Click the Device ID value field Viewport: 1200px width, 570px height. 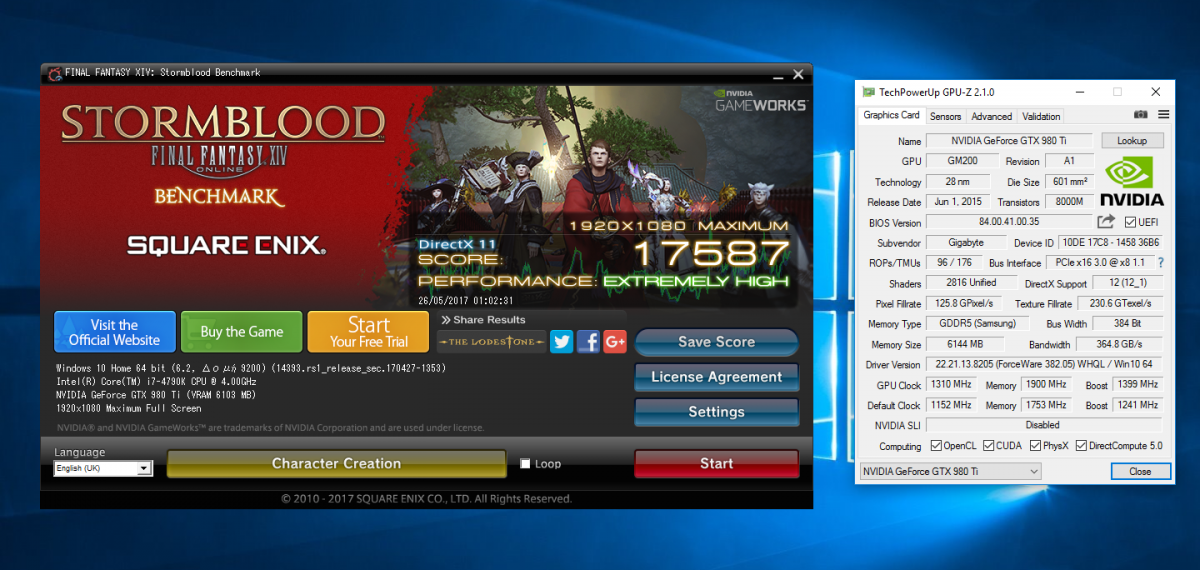click(x=1112, y=242)
